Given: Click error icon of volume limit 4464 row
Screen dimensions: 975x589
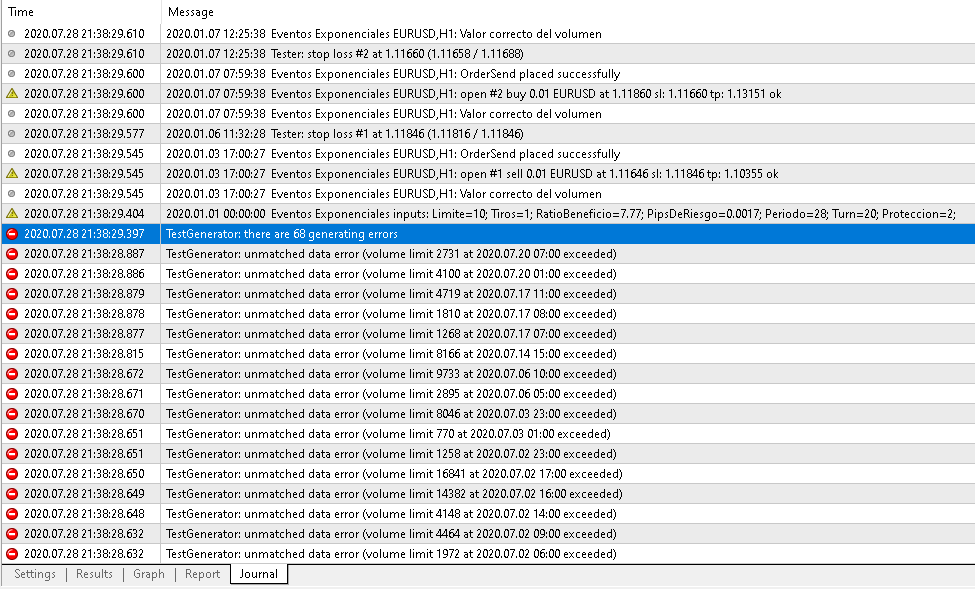Looking at the screenshot, I should 12,534.
